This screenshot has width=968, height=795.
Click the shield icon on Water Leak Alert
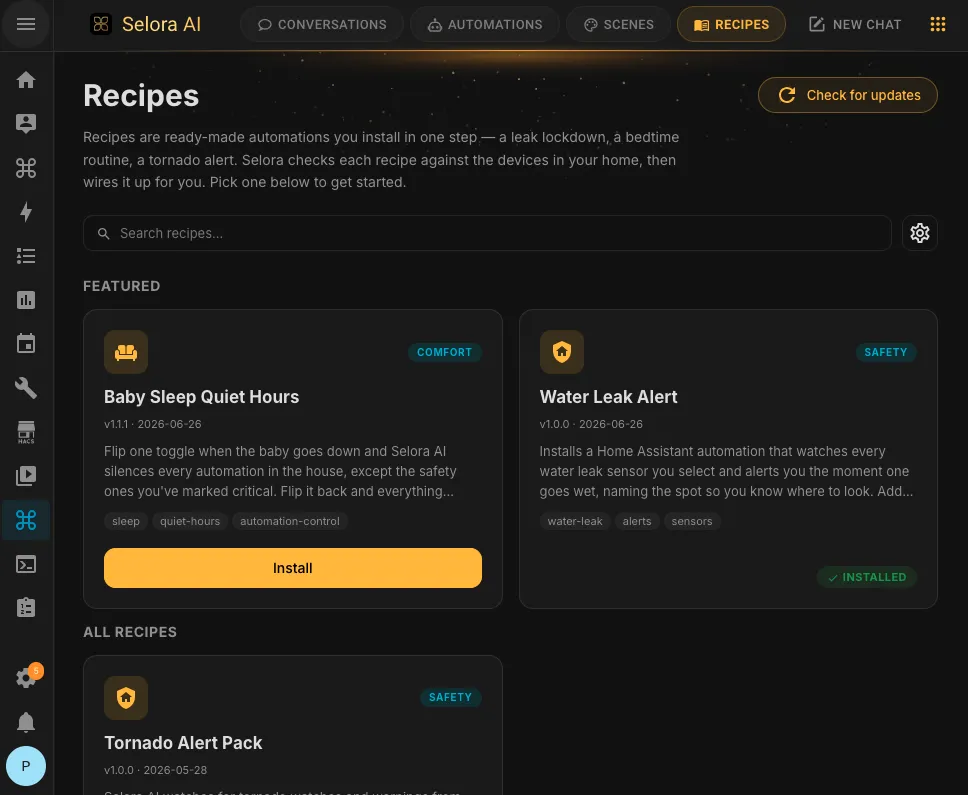562,352
